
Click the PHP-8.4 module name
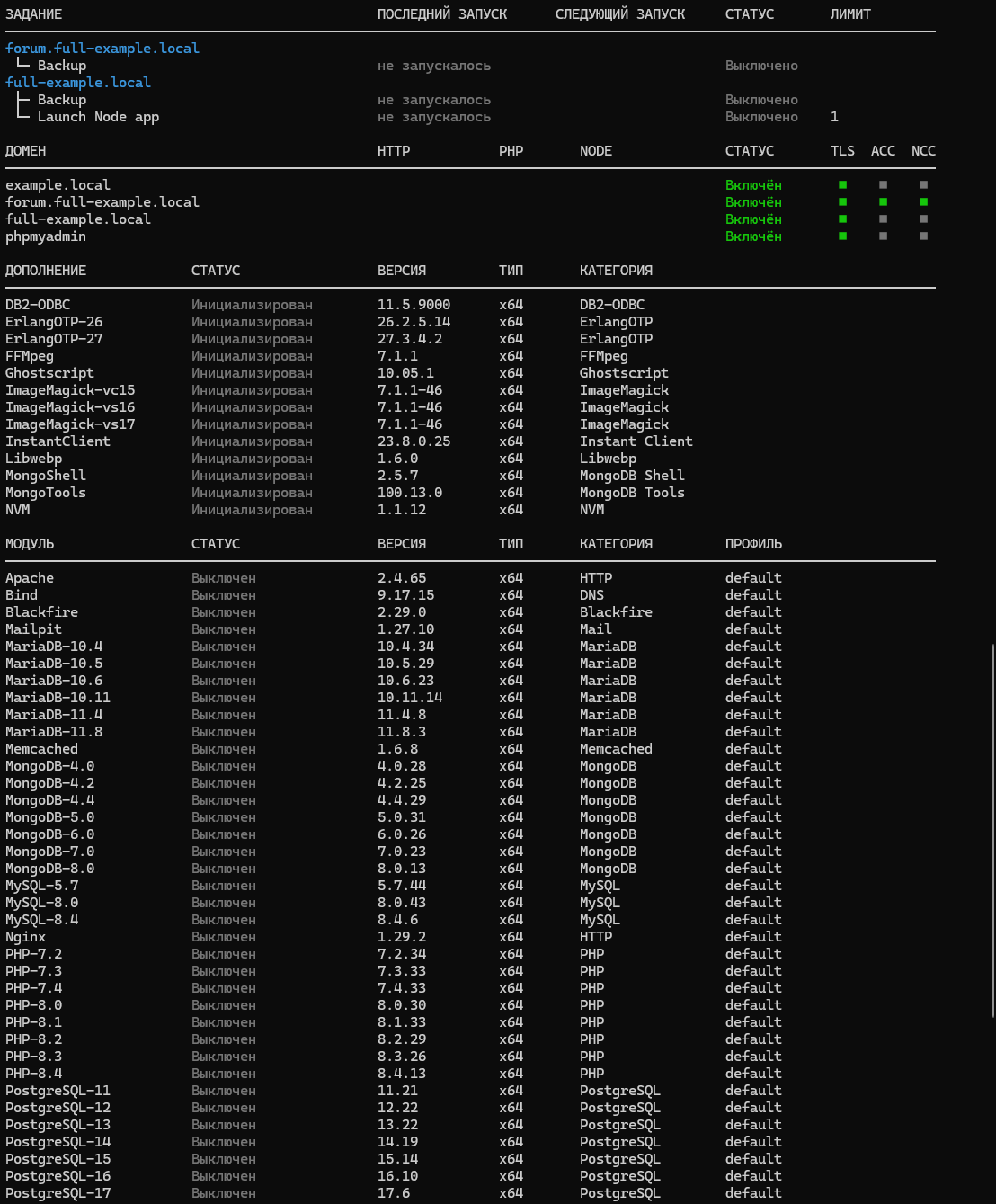(33, 1074)
